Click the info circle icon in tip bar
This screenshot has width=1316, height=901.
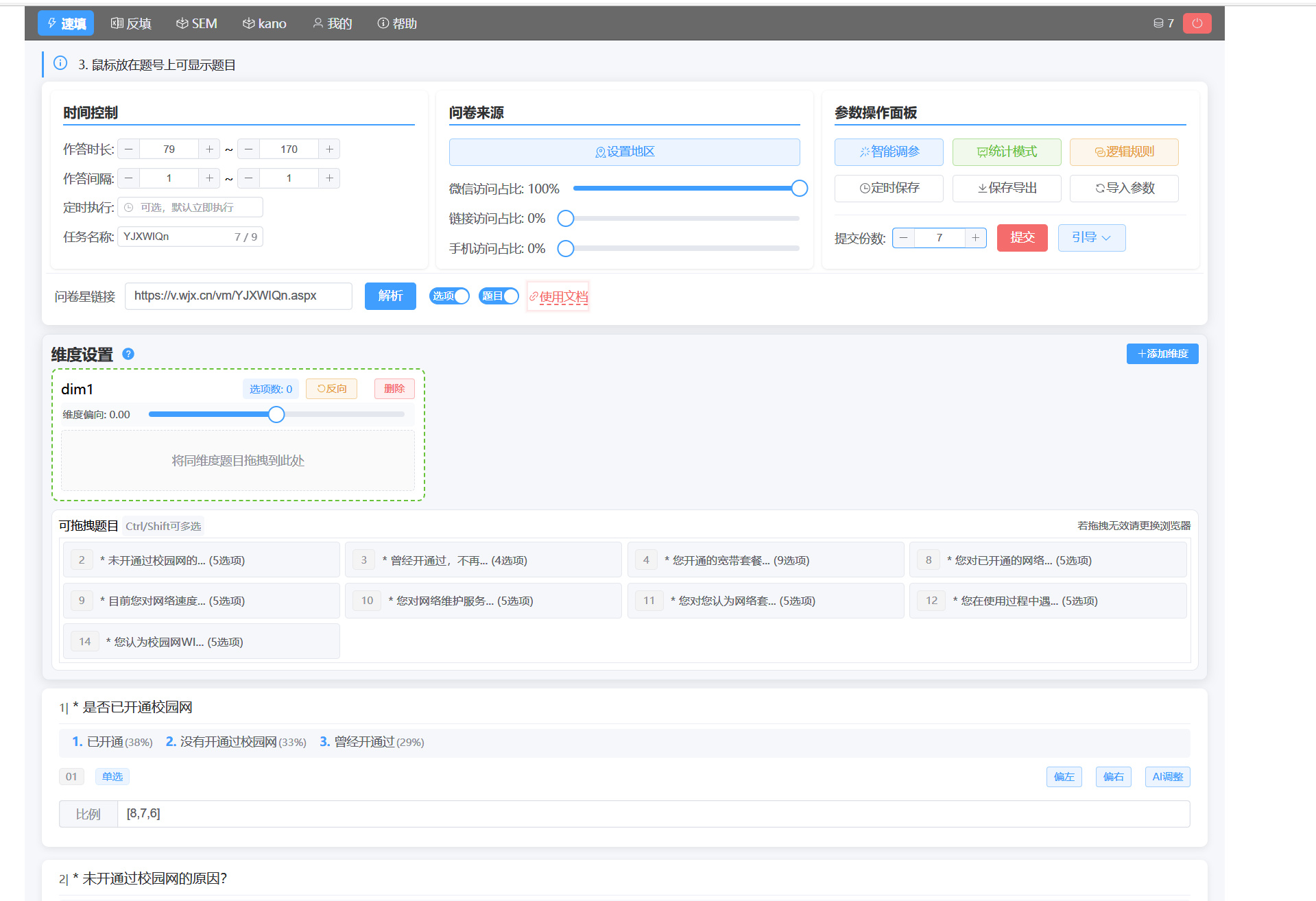pyautogui.click(x=60, y=64)
